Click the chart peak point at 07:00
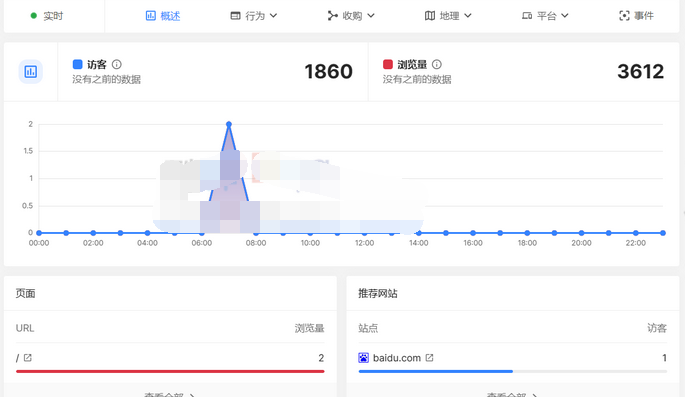 pyautogui.click(x=229, y=124)
